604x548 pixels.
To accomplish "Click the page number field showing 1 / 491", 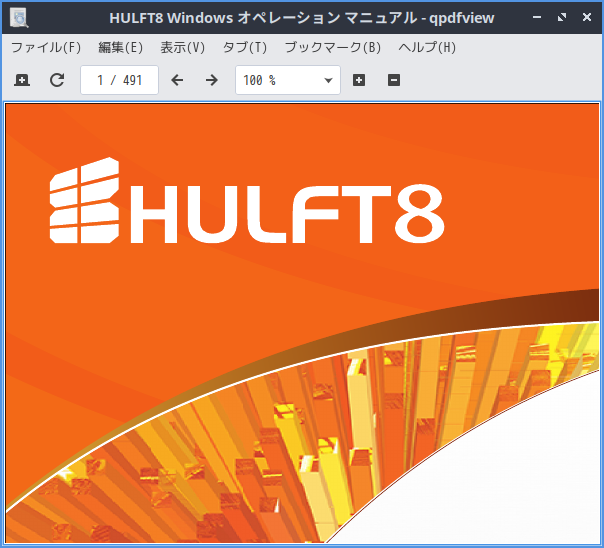I will pyautogui.click(x=119, y=80).
